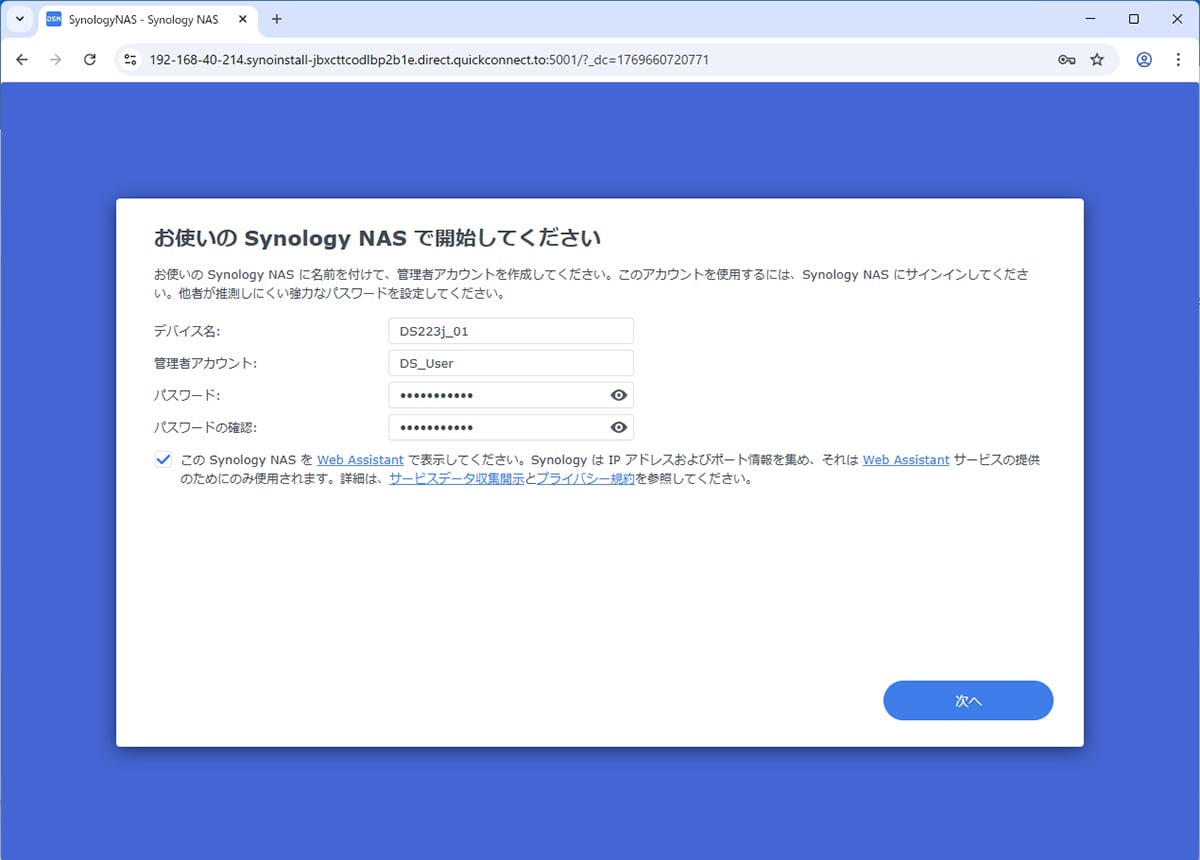The width and height of the screenshot is (1200, 860).
Task: Open the first Web Assistant link
Action: (x=360, y=460)
